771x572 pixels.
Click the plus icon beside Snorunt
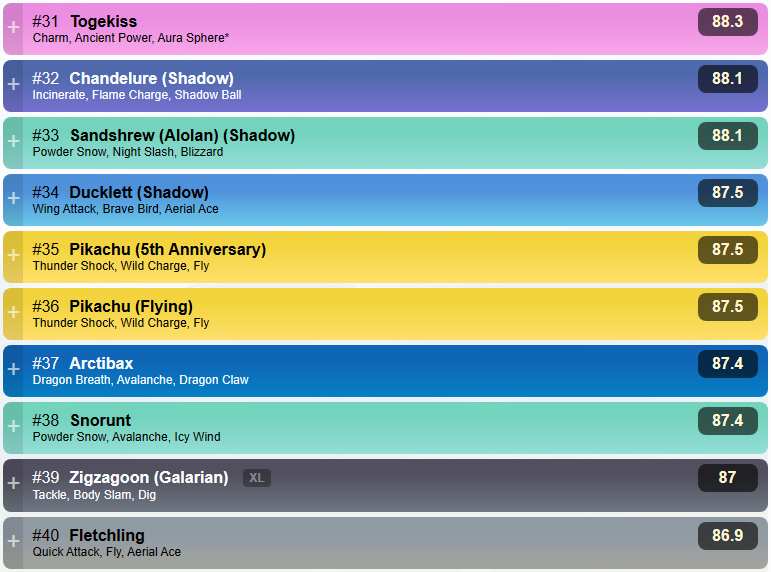(x=14, y=427)
